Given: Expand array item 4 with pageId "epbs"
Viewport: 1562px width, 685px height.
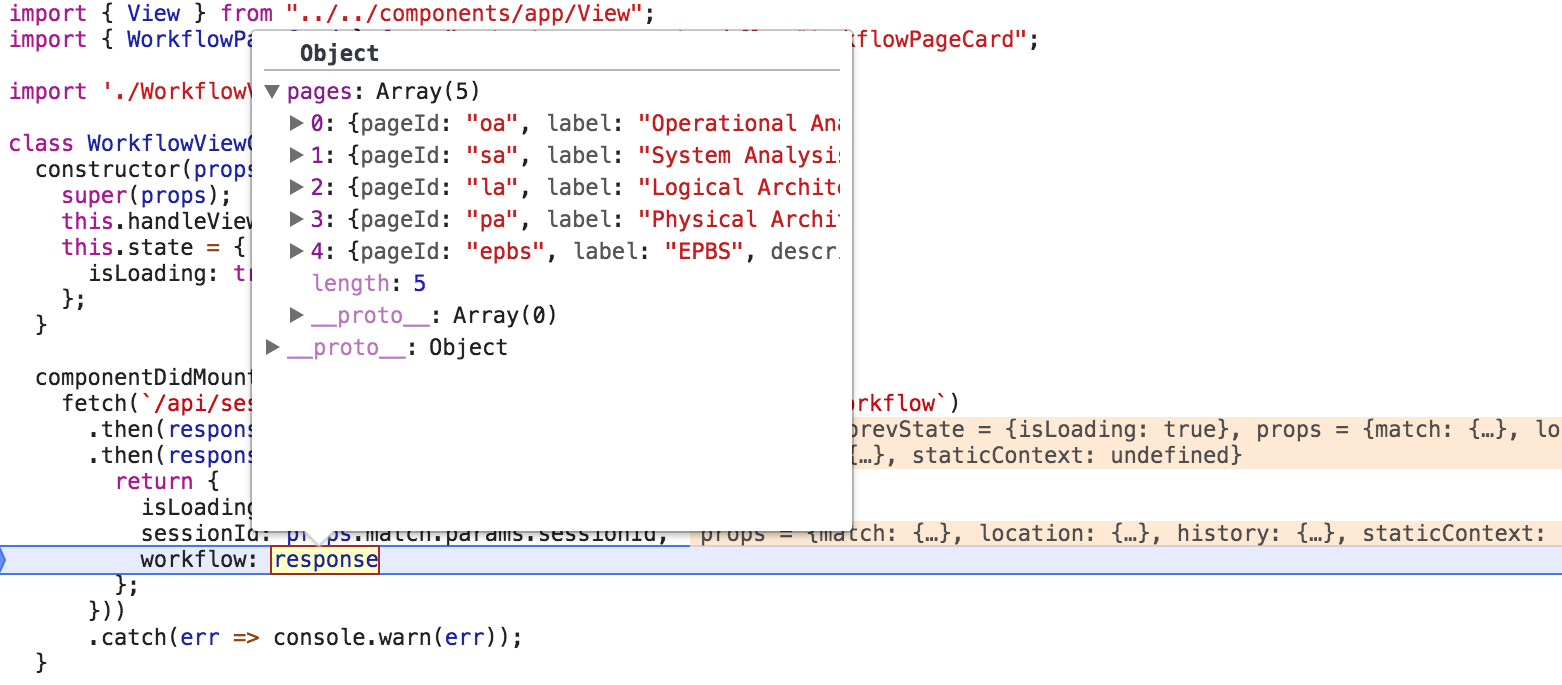Looking at the screenshot, I should (x=296, y=252).
